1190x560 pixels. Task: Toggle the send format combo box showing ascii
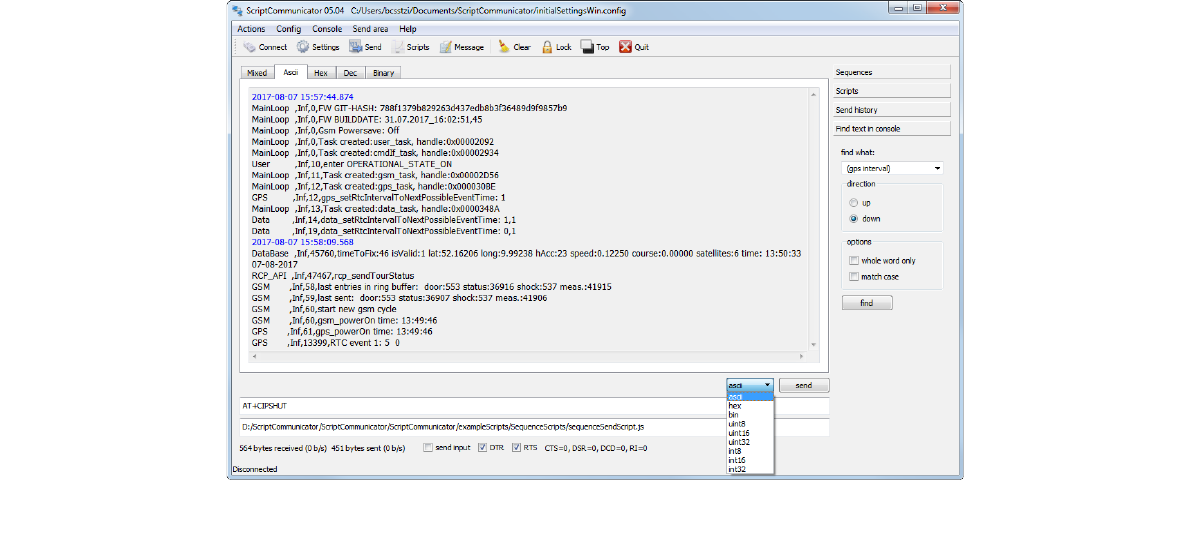pos(750,385)
